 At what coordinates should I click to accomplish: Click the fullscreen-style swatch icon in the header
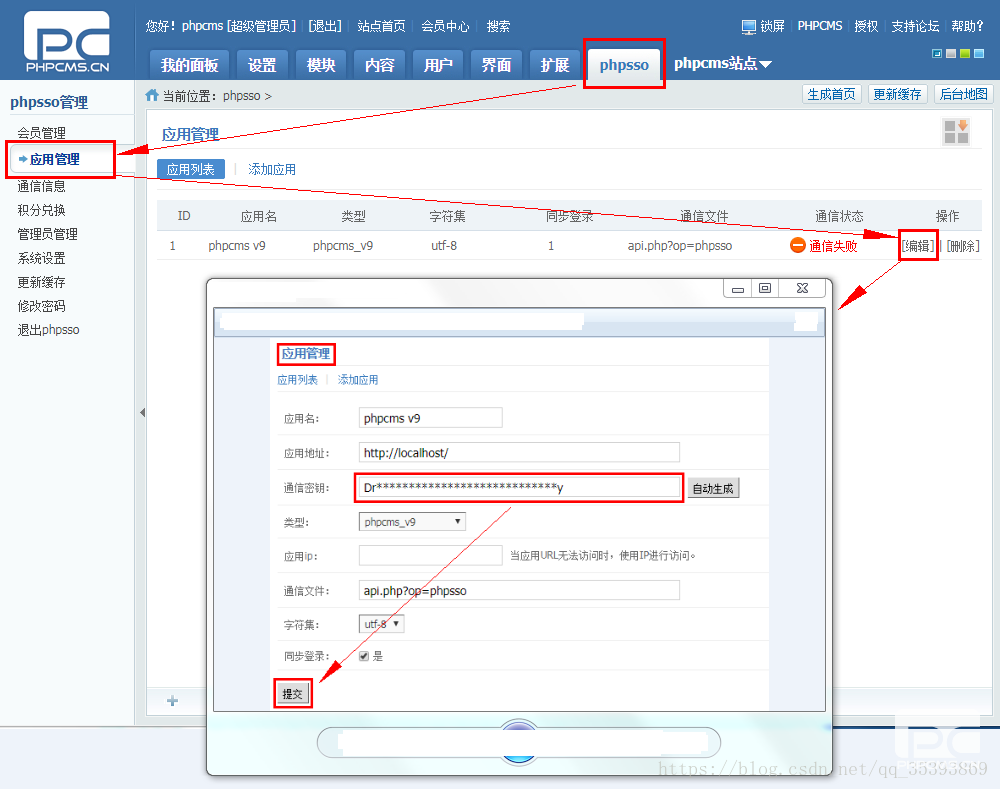tap(937, 54)
